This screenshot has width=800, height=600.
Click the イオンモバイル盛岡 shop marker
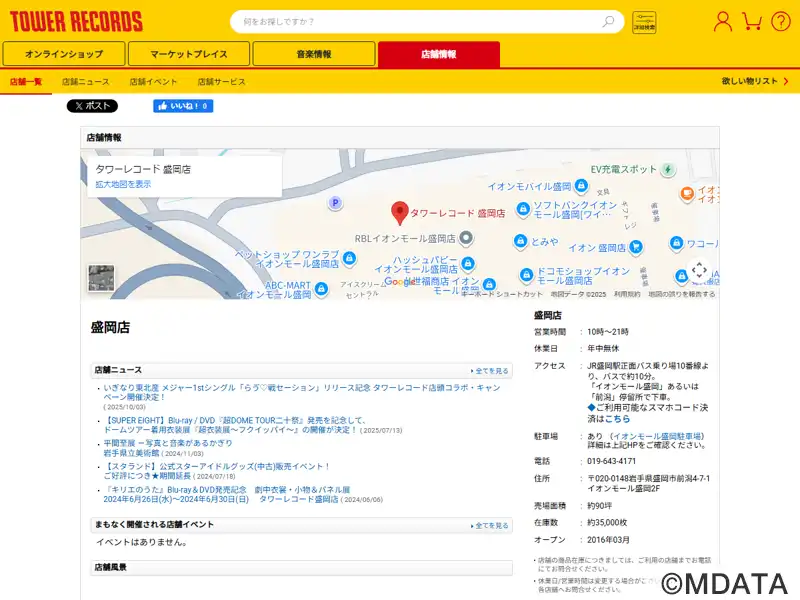(x=581, y=186)
